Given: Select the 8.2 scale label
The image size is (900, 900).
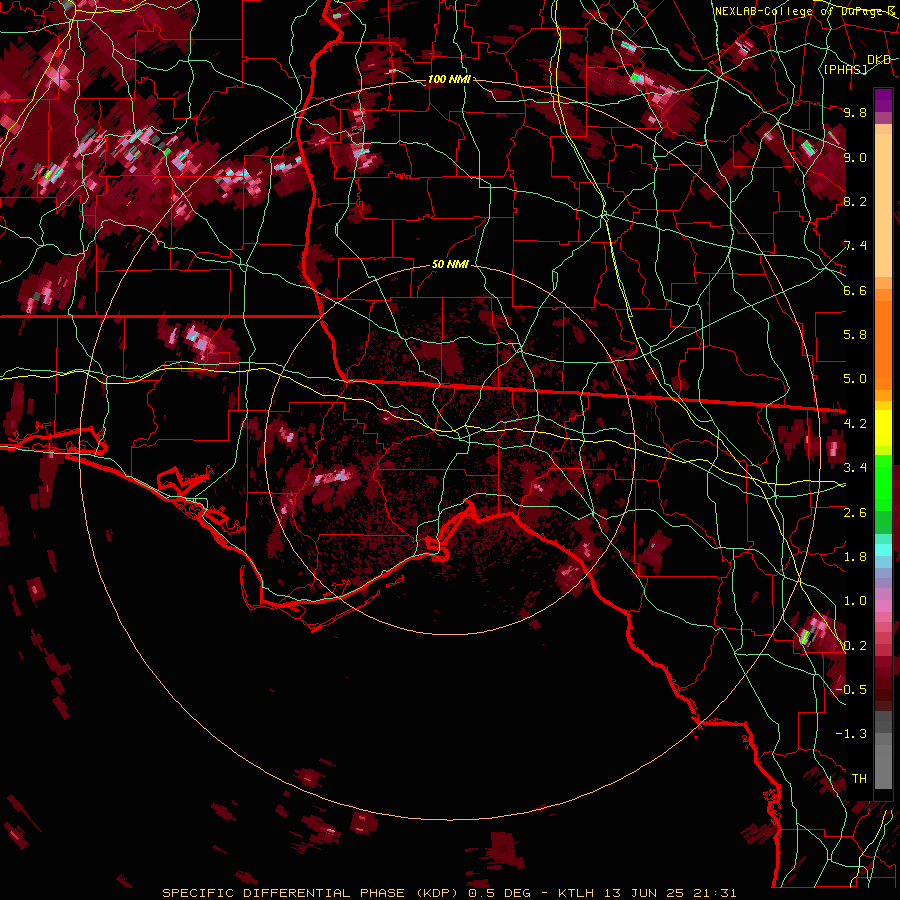Looking at the screenshot, I should 855,201.
